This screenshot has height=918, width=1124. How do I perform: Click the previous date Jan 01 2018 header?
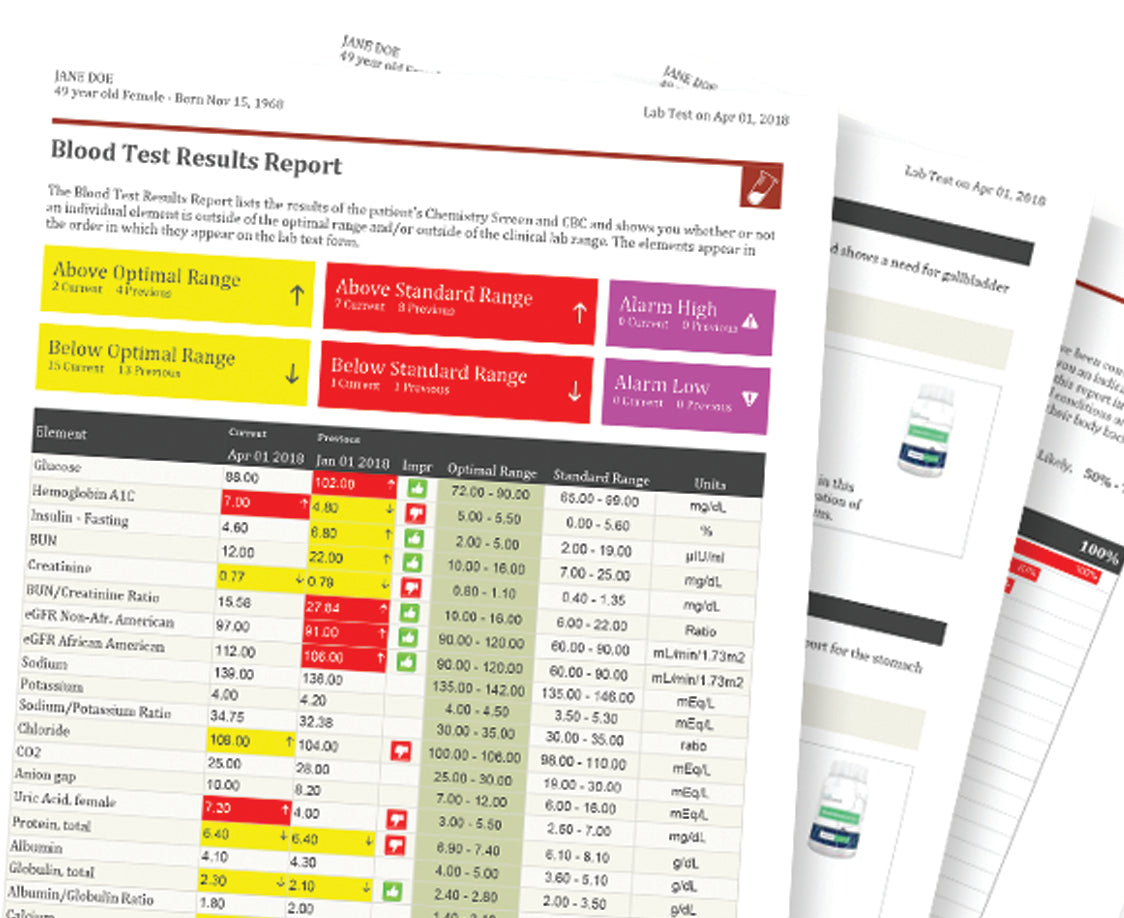click(x=353, y=462)
